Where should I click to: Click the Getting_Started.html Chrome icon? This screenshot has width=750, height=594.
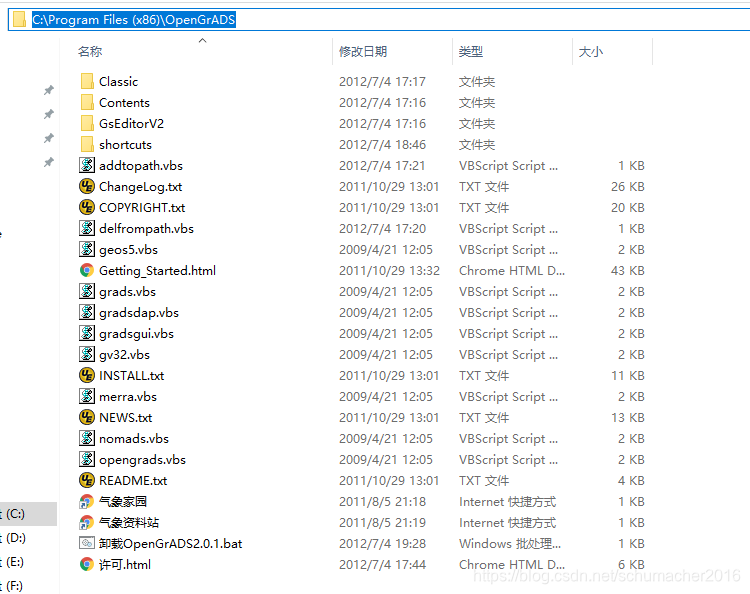[x=87, y=271]
